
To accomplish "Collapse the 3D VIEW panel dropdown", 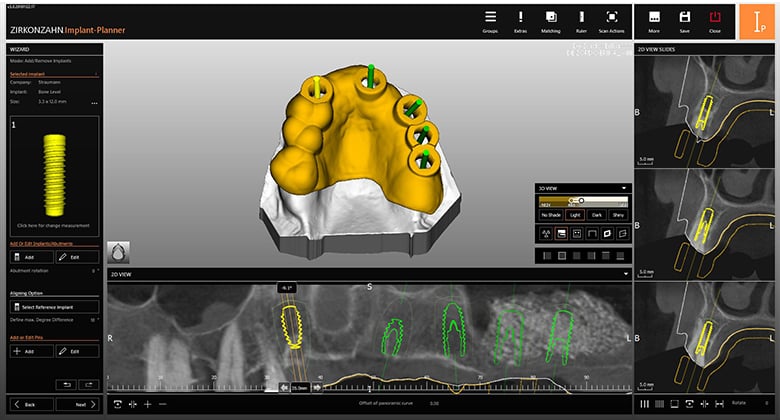I will point(624,187).
